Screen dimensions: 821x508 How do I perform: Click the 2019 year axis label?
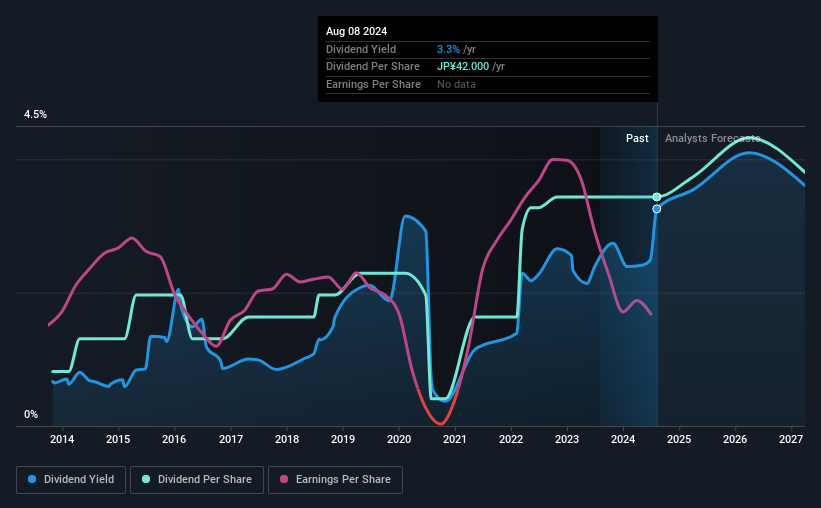tap(343, 439)
